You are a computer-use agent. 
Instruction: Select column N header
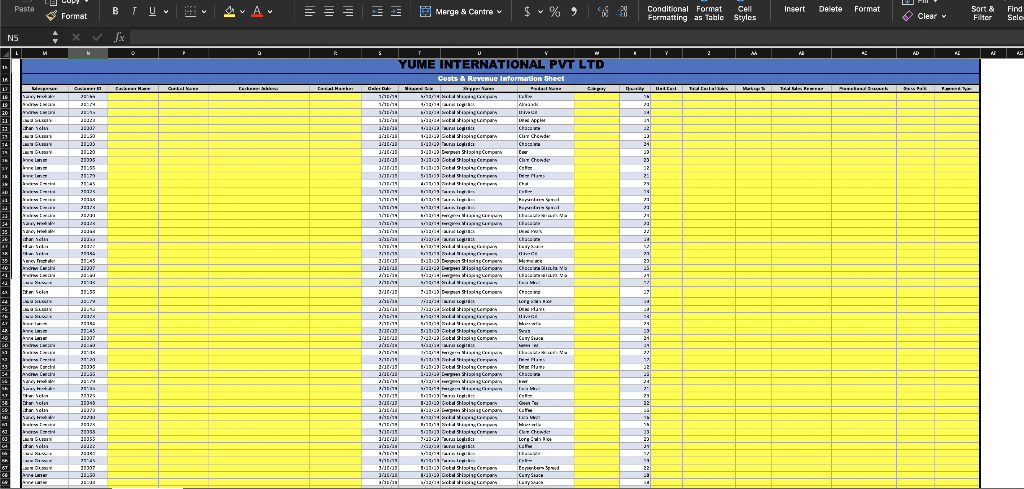point(88,54)
